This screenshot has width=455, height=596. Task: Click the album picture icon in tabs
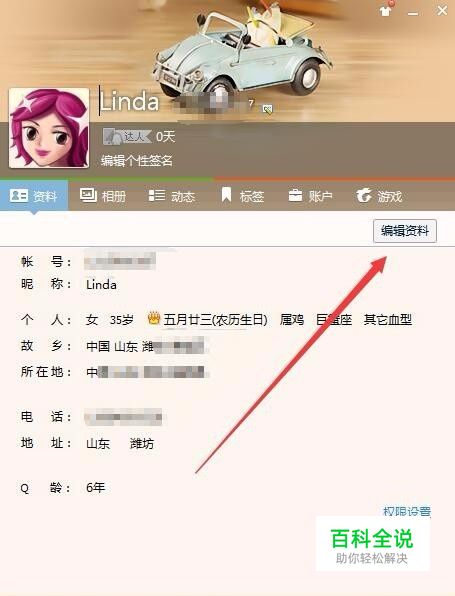coord(89,195)
